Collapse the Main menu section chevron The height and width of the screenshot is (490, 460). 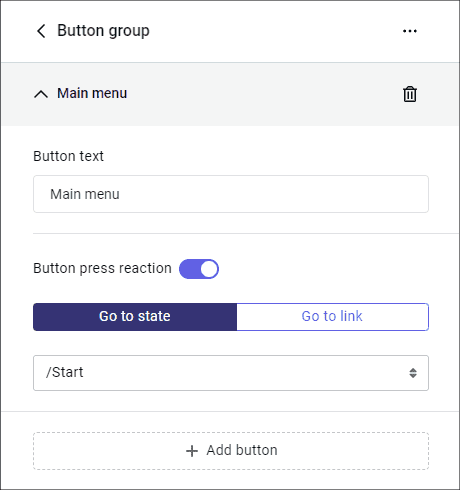(x=41, y=94)
